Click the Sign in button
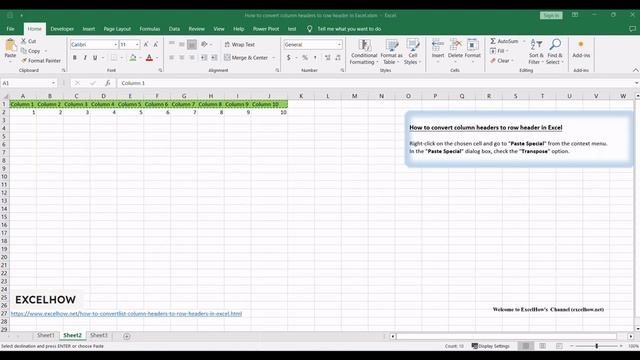This screenshot has height=360, width=640. click(551, 15)
